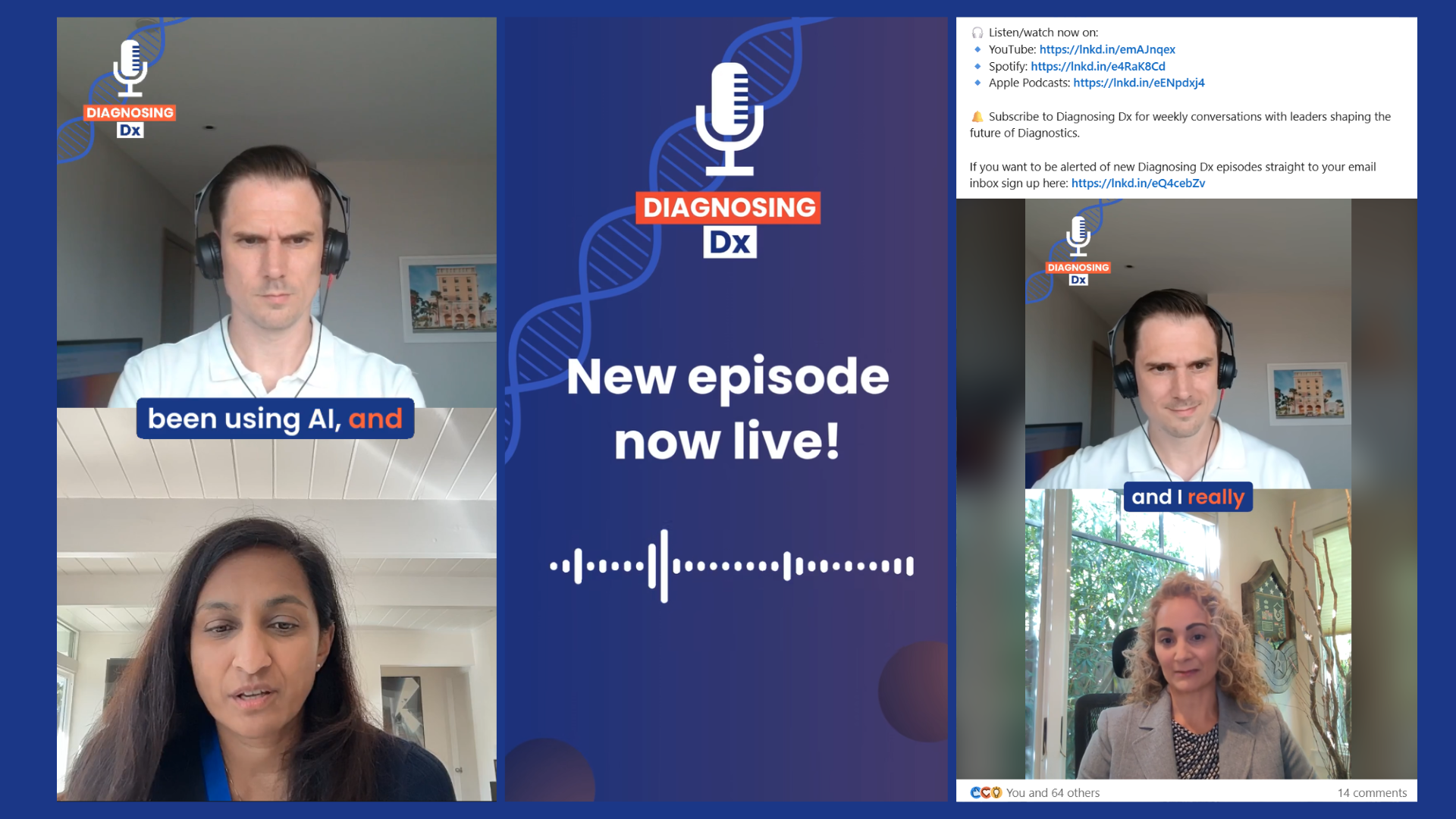Click the "and I really" caption overlay

point(1187,497)
